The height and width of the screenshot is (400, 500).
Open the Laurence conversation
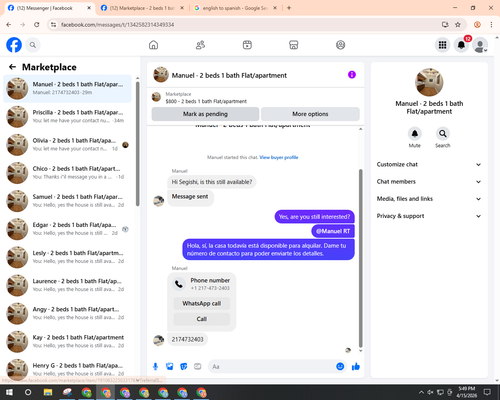tap(68, 285)
